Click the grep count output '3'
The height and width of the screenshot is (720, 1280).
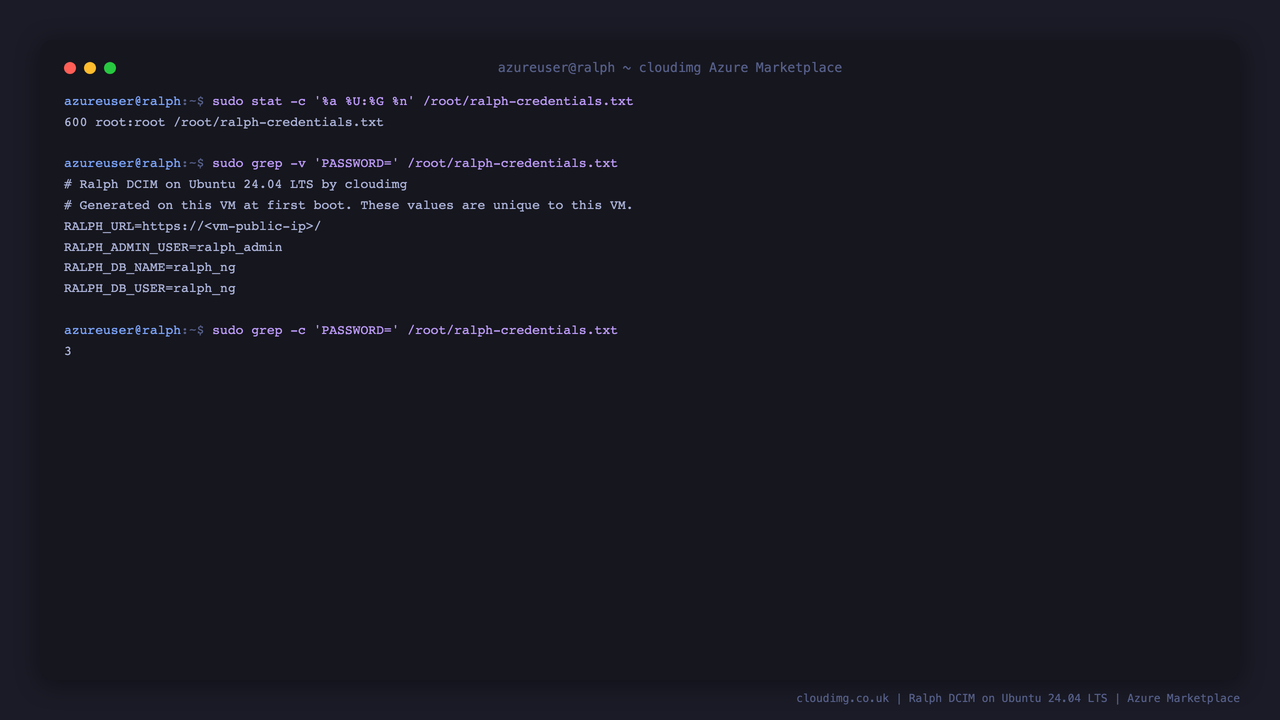pos(68,351)
